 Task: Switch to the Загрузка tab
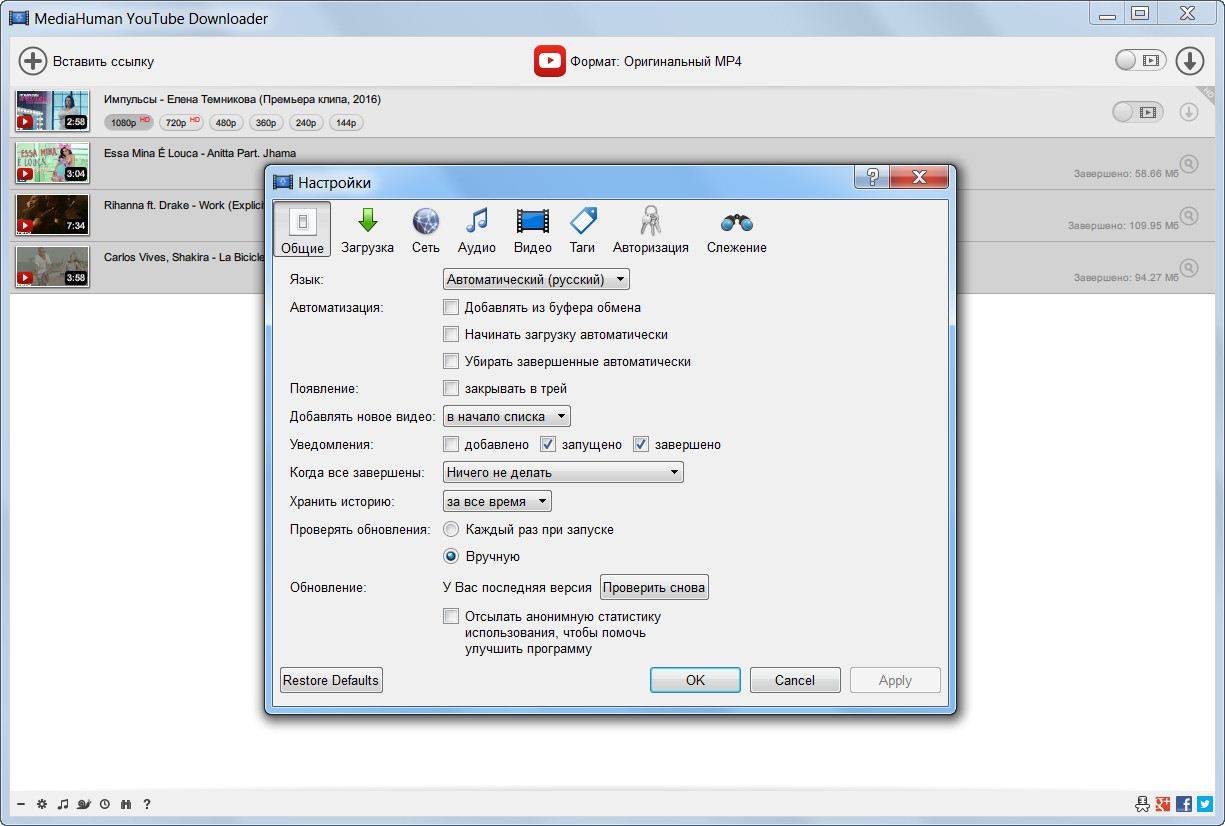point(367,230)
